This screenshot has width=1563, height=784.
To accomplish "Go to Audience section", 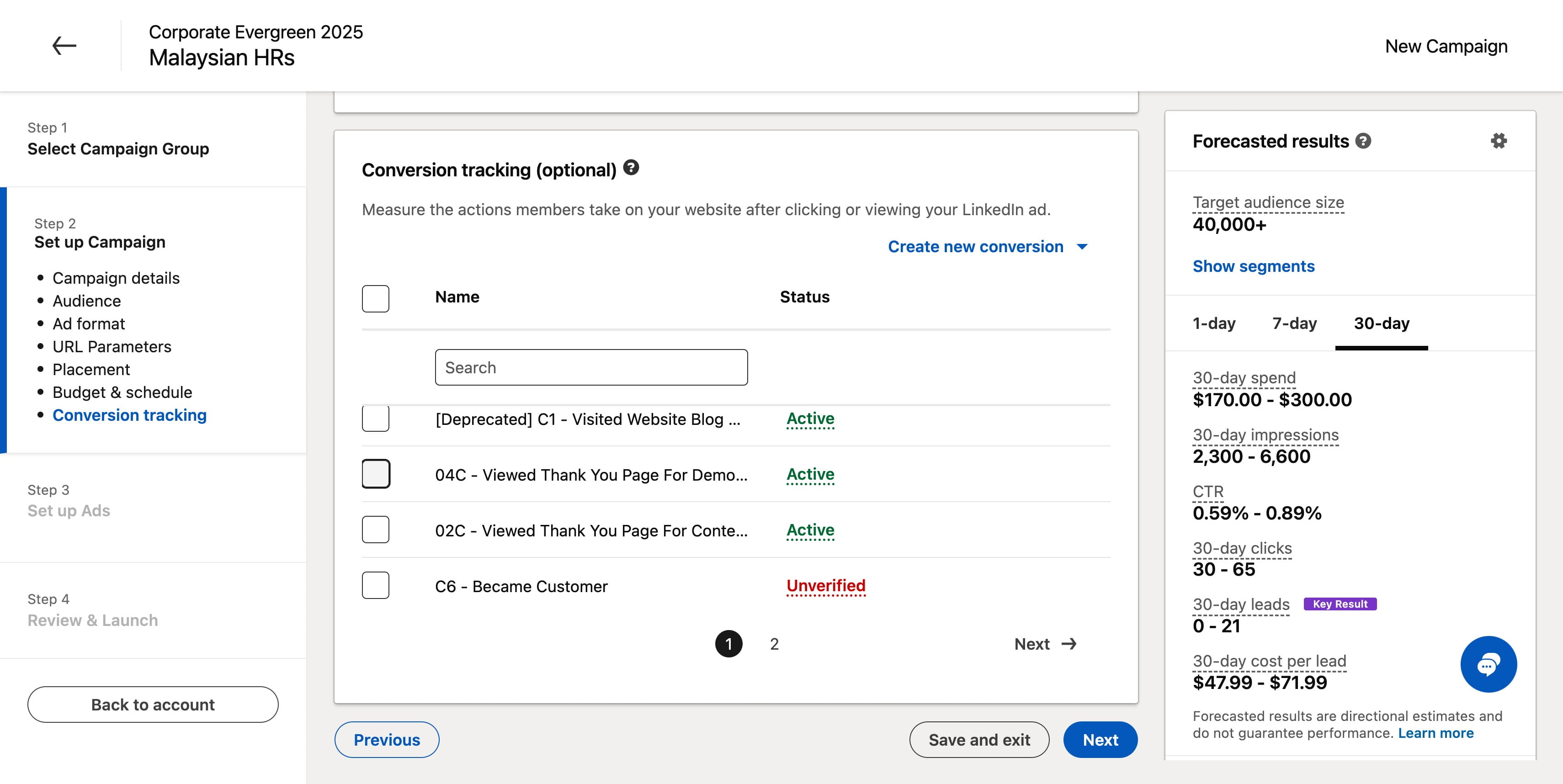I will click(87, 301).
